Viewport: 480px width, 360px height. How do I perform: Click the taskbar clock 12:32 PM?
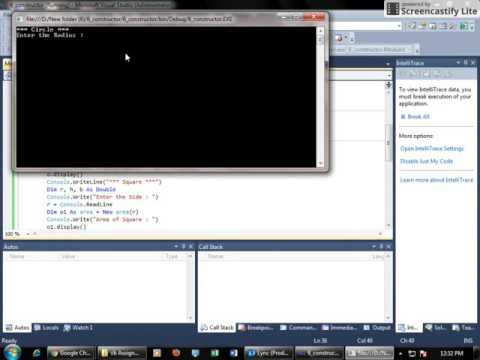coord(451,353)
